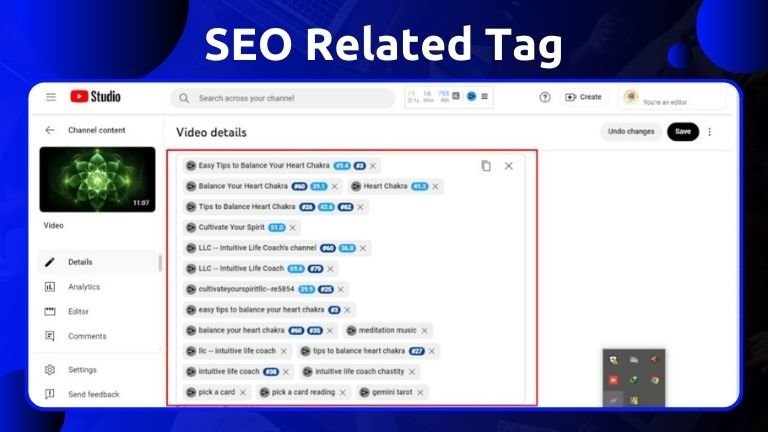Screen dimensions: 768x432
Task: Click the Undo changes button
Action: tap(631, 132)
